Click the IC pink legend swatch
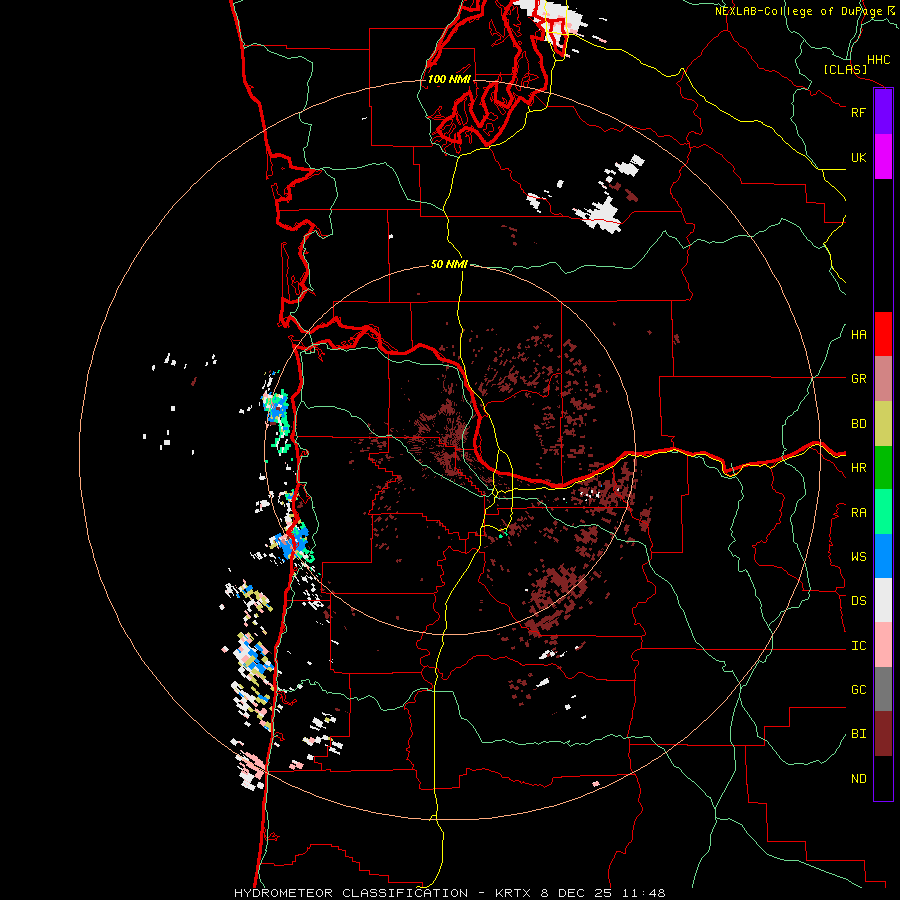Screen dimensions: 900x900 tap(883, 645)
